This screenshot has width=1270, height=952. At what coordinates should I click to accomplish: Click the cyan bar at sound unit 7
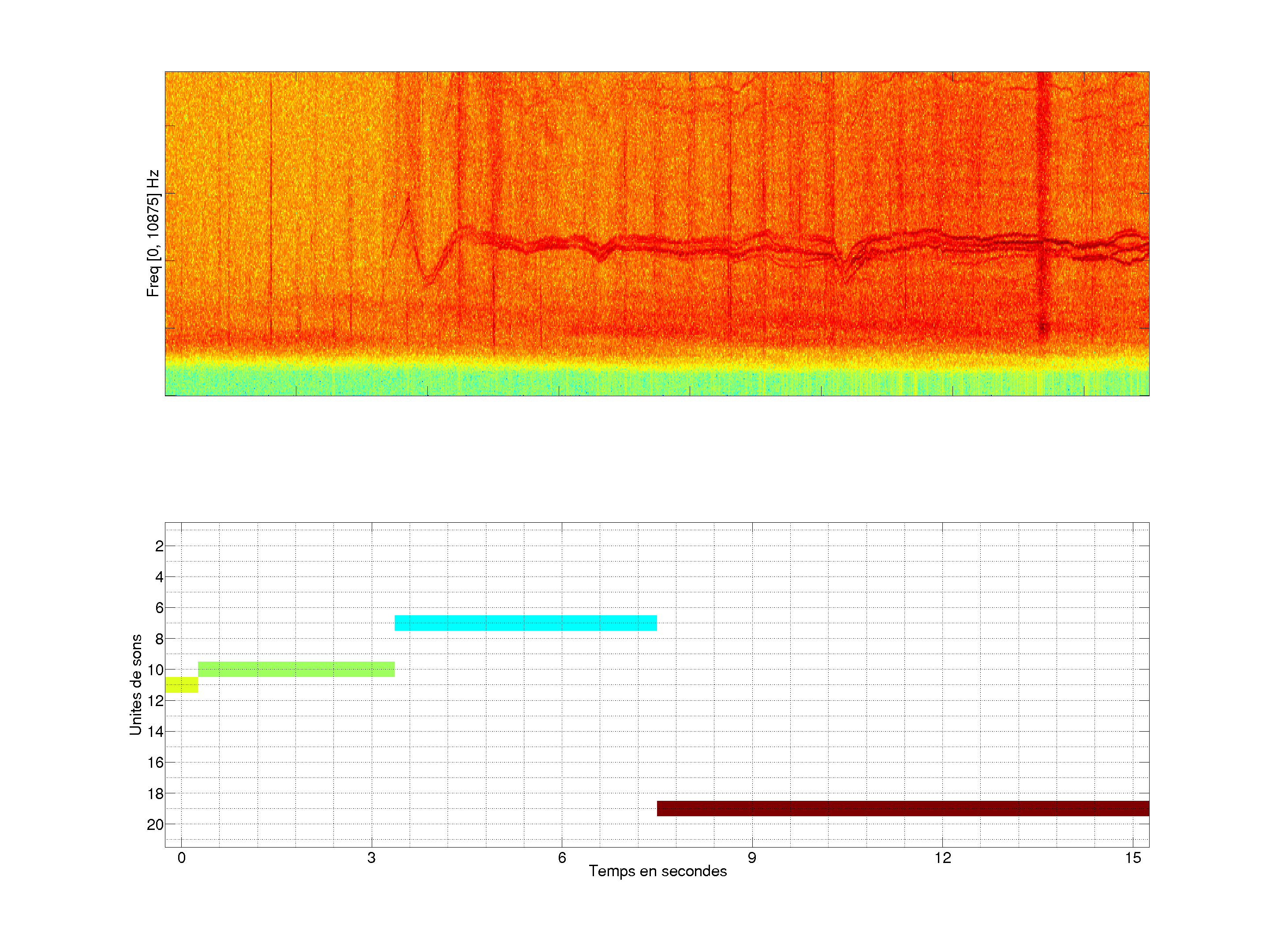(x=525, y=623)
